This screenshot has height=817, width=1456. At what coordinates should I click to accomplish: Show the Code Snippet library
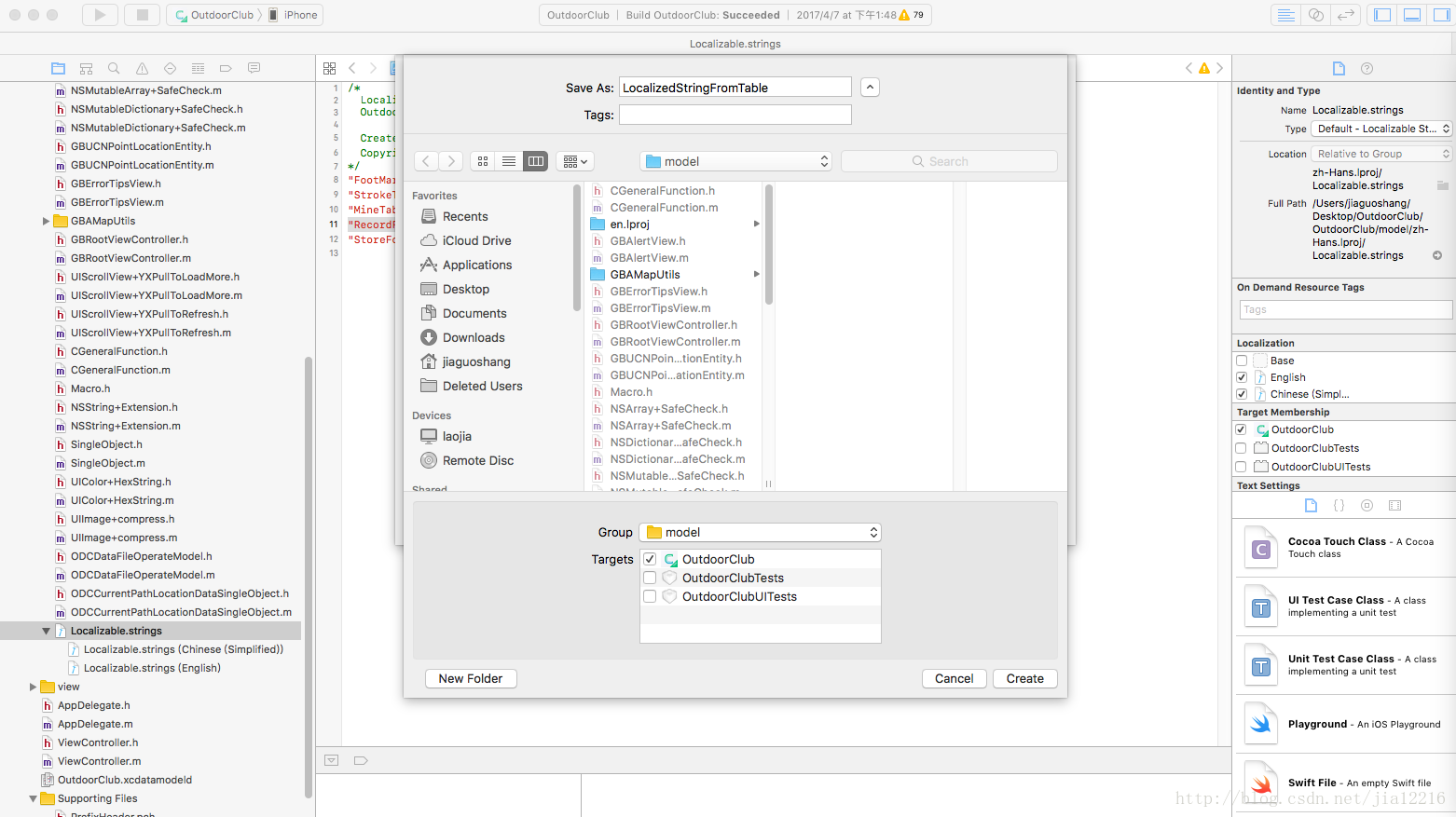click(x=1339, y=505)
